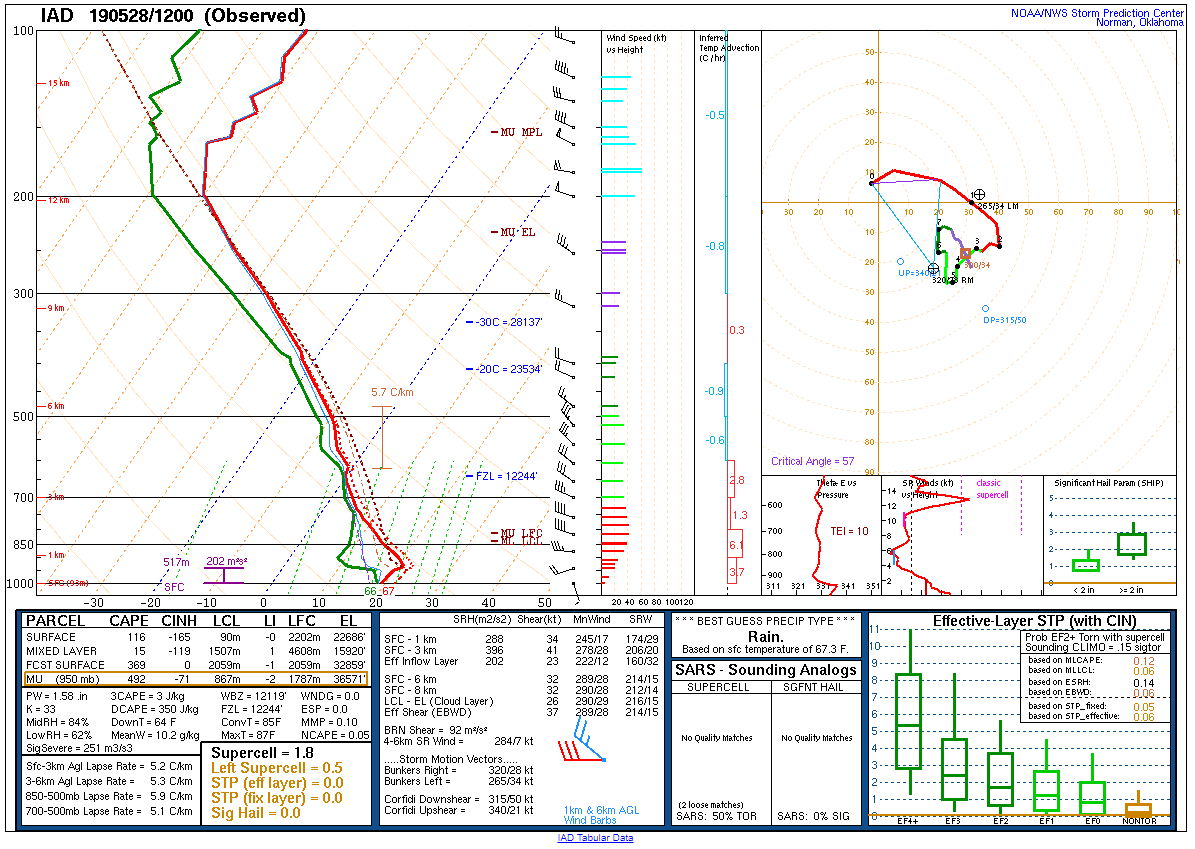
Task: Click the >= 2 in SHIP box plot
Action: coord(1132,543)
